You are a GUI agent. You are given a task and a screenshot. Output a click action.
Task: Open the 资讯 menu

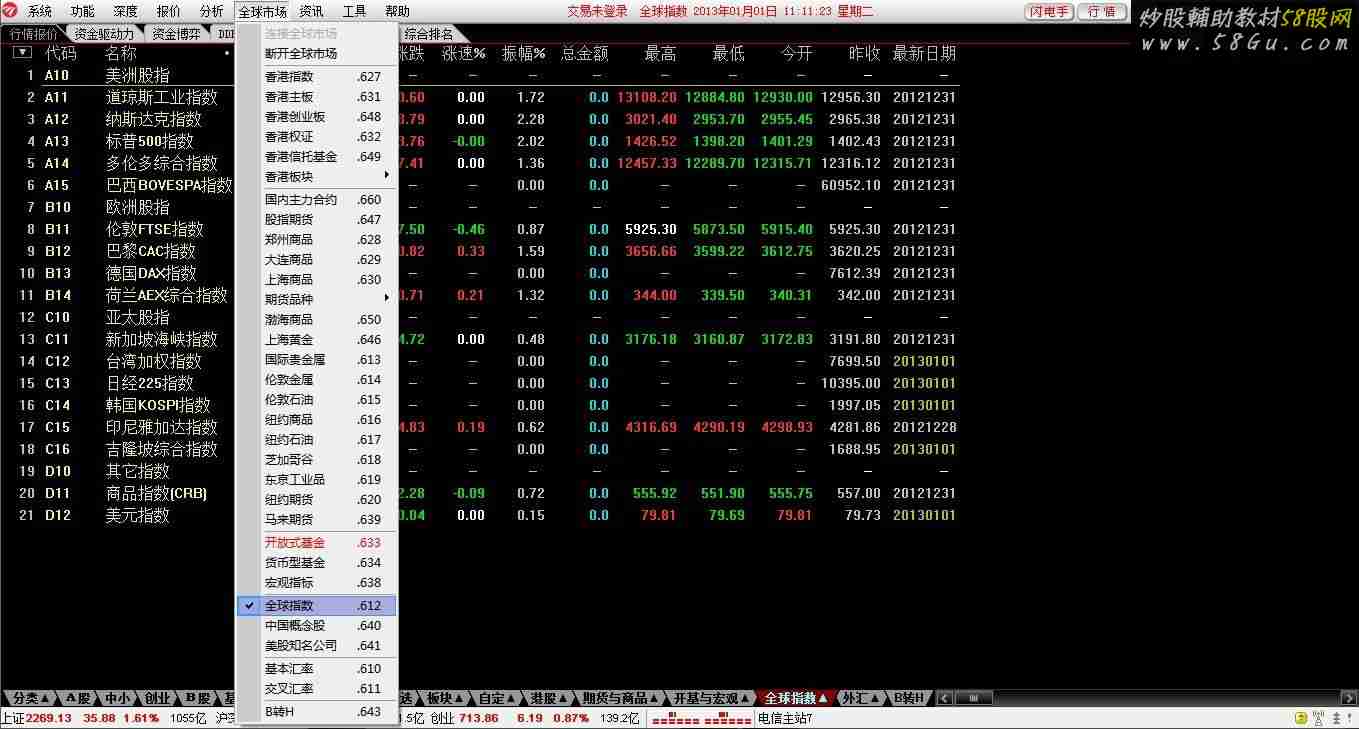(311, 12)
